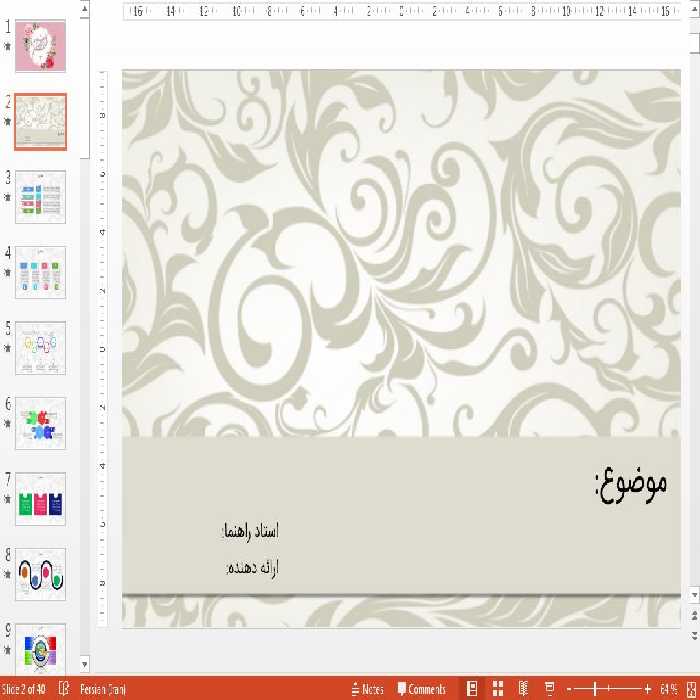Adjust the zoom slider handle

[x=595, y=690]
